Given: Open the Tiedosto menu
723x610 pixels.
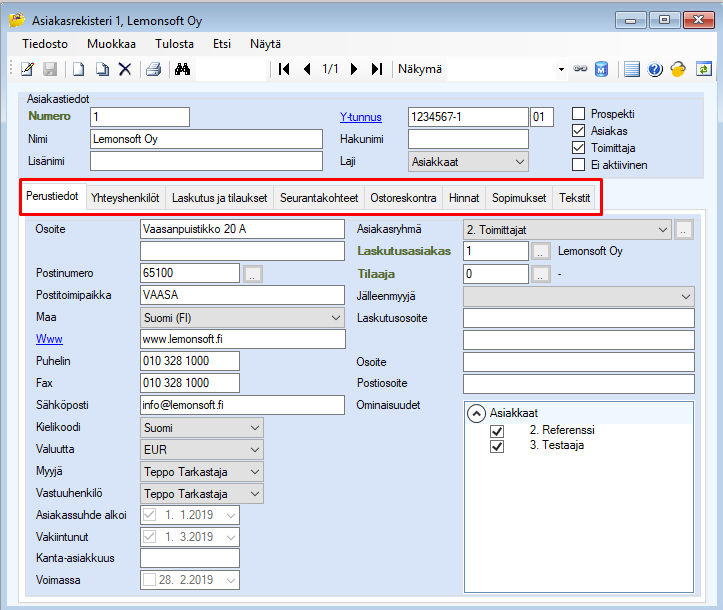Looking at the screenshot, I should pyautogui.click(x=45, y=44).
